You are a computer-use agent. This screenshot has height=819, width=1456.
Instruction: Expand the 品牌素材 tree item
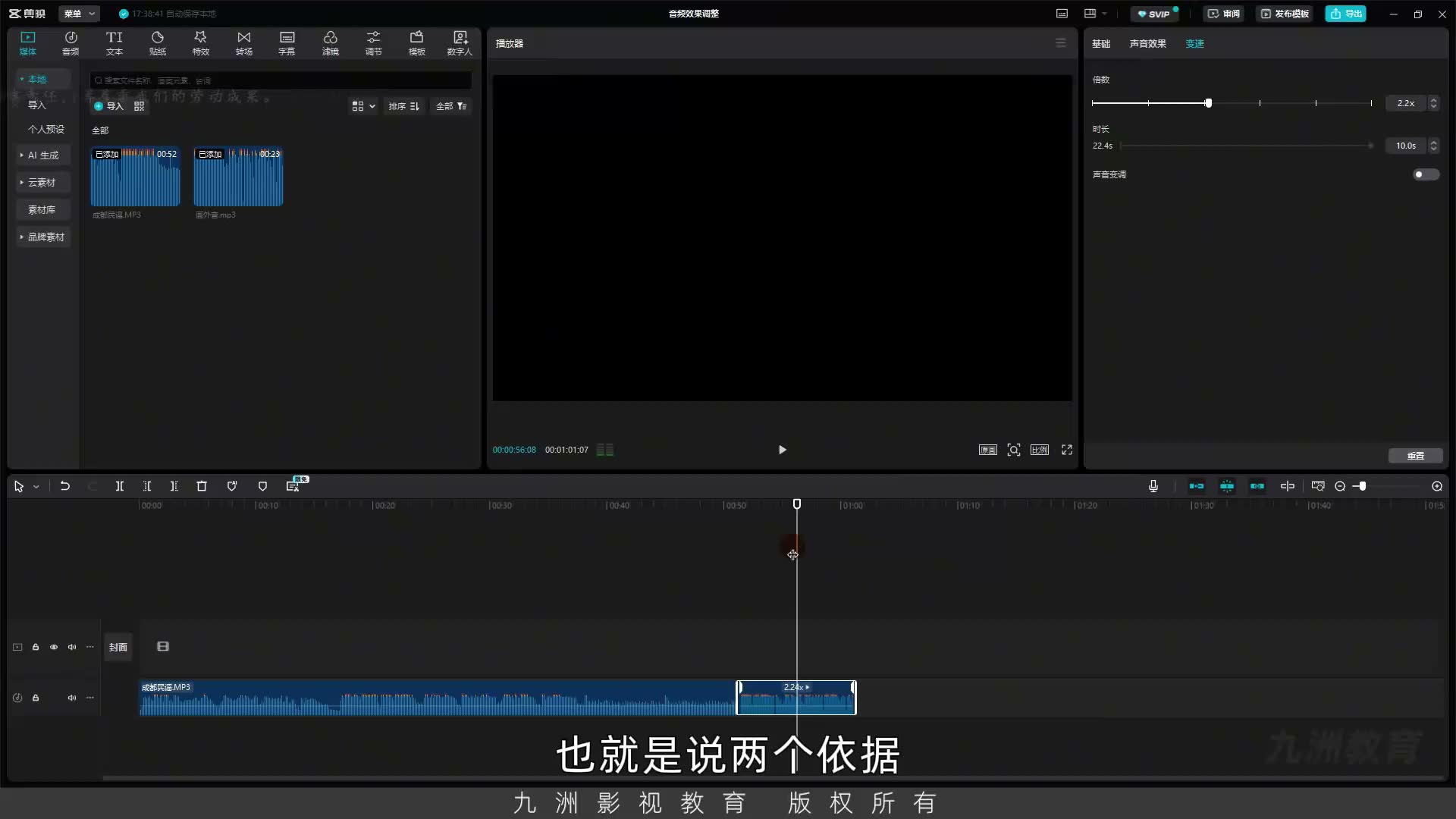[x=43, y=237]
